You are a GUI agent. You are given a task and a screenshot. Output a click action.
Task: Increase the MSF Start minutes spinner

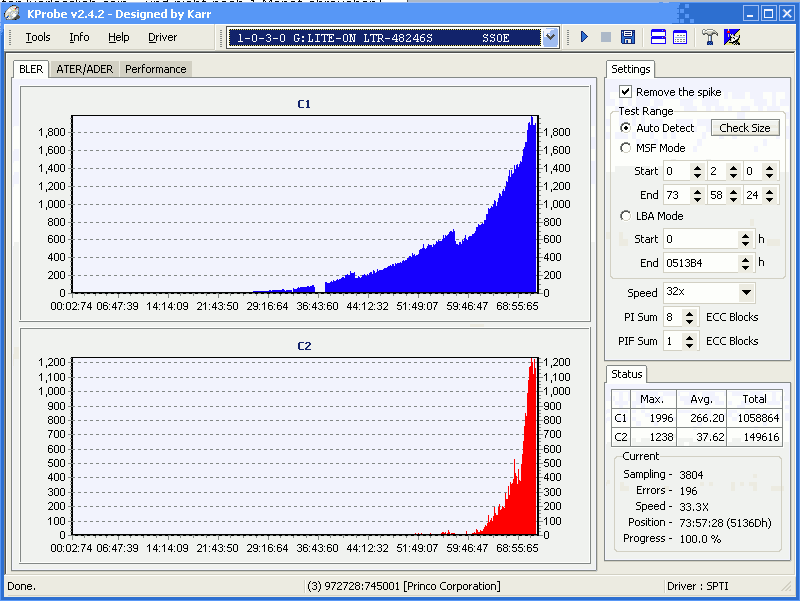[697, 167]
